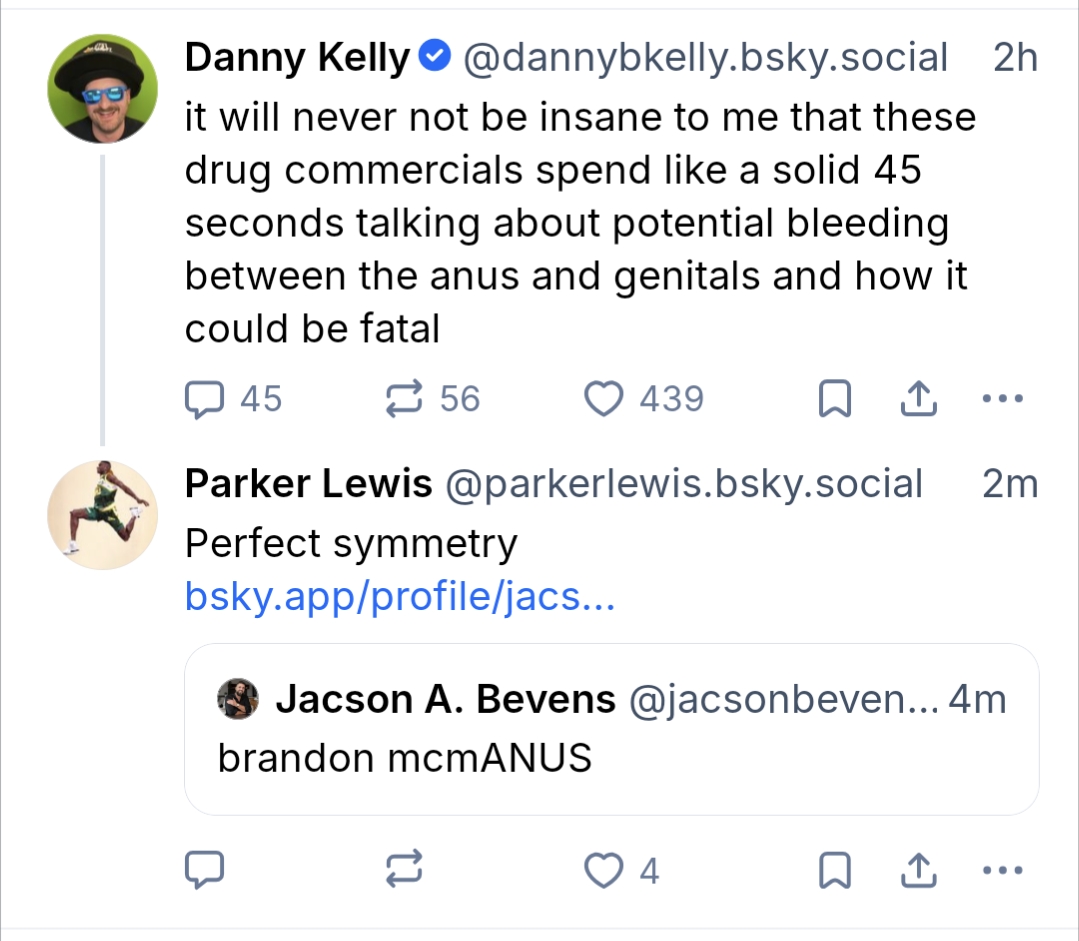Like Danny Kelly's post with 439 likes
1079x941 pixels.
tap(603, 400)
